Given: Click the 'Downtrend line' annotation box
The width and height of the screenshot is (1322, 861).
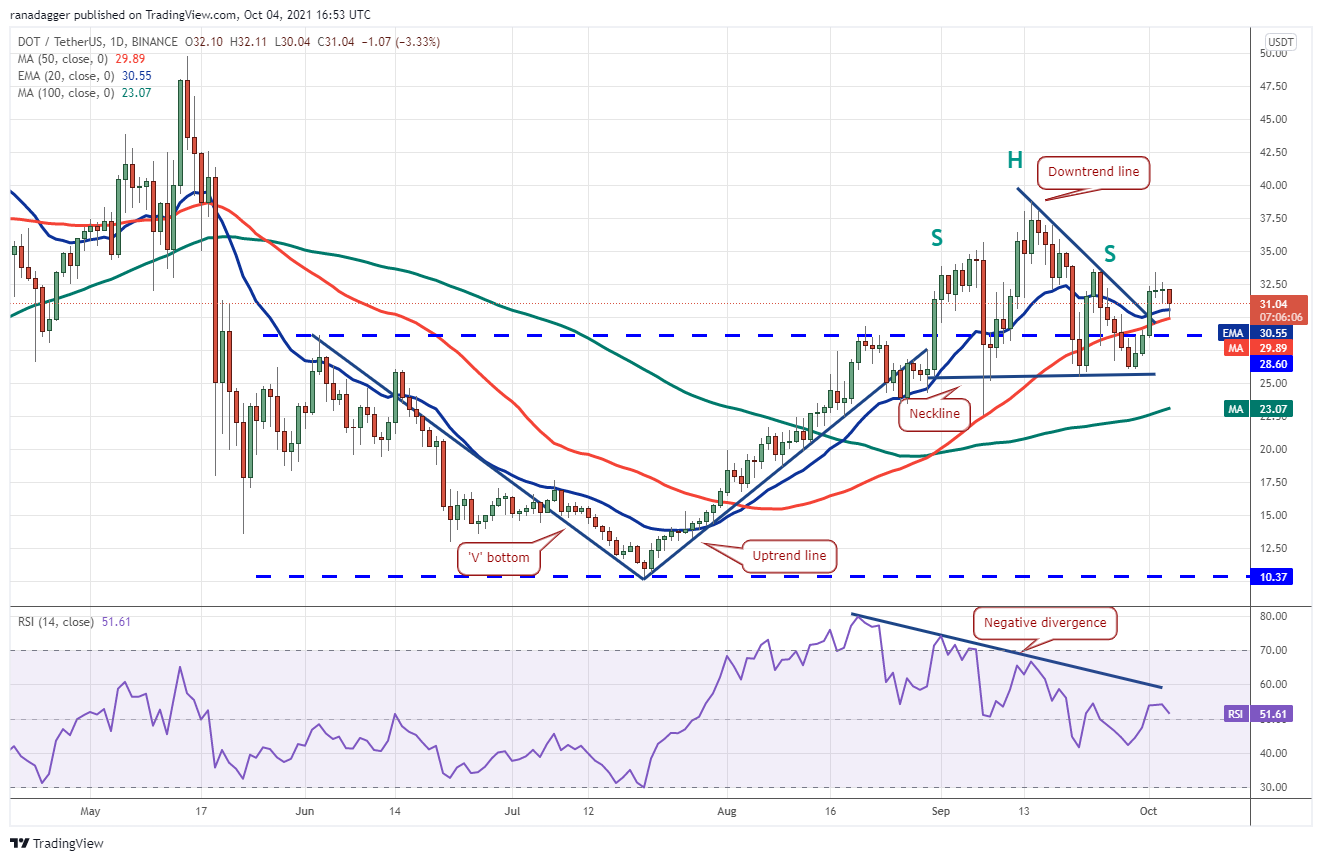Looking at the screenshot, I should (1093, 172).
